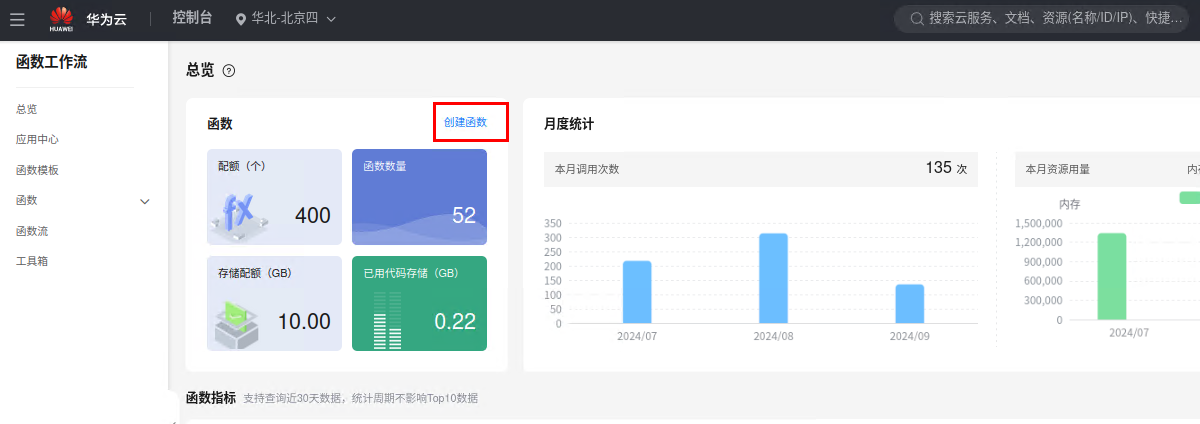The image size is (1200, 424).
Task: Select 函数 in the sidebar
Action: 27,200
